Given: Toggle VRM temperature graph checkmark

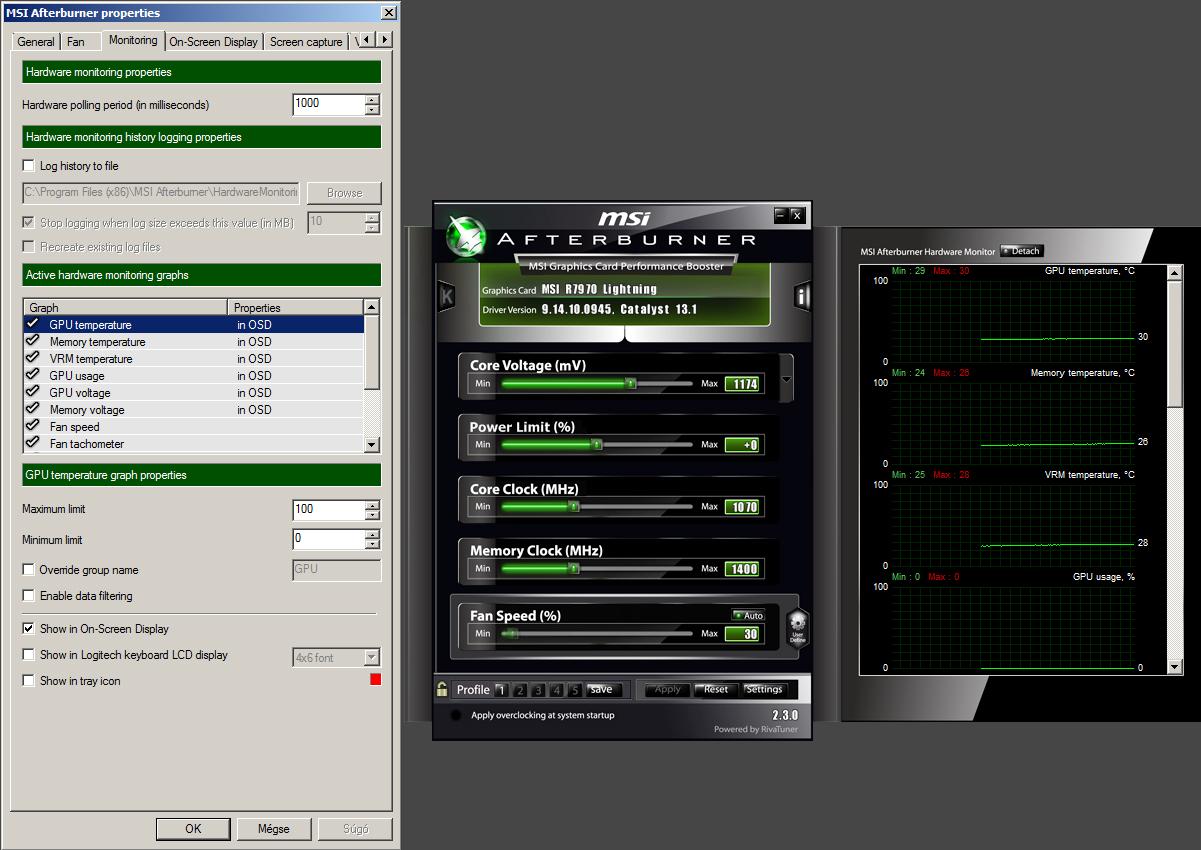Looking at the screenshot, I should pos(32,358).
